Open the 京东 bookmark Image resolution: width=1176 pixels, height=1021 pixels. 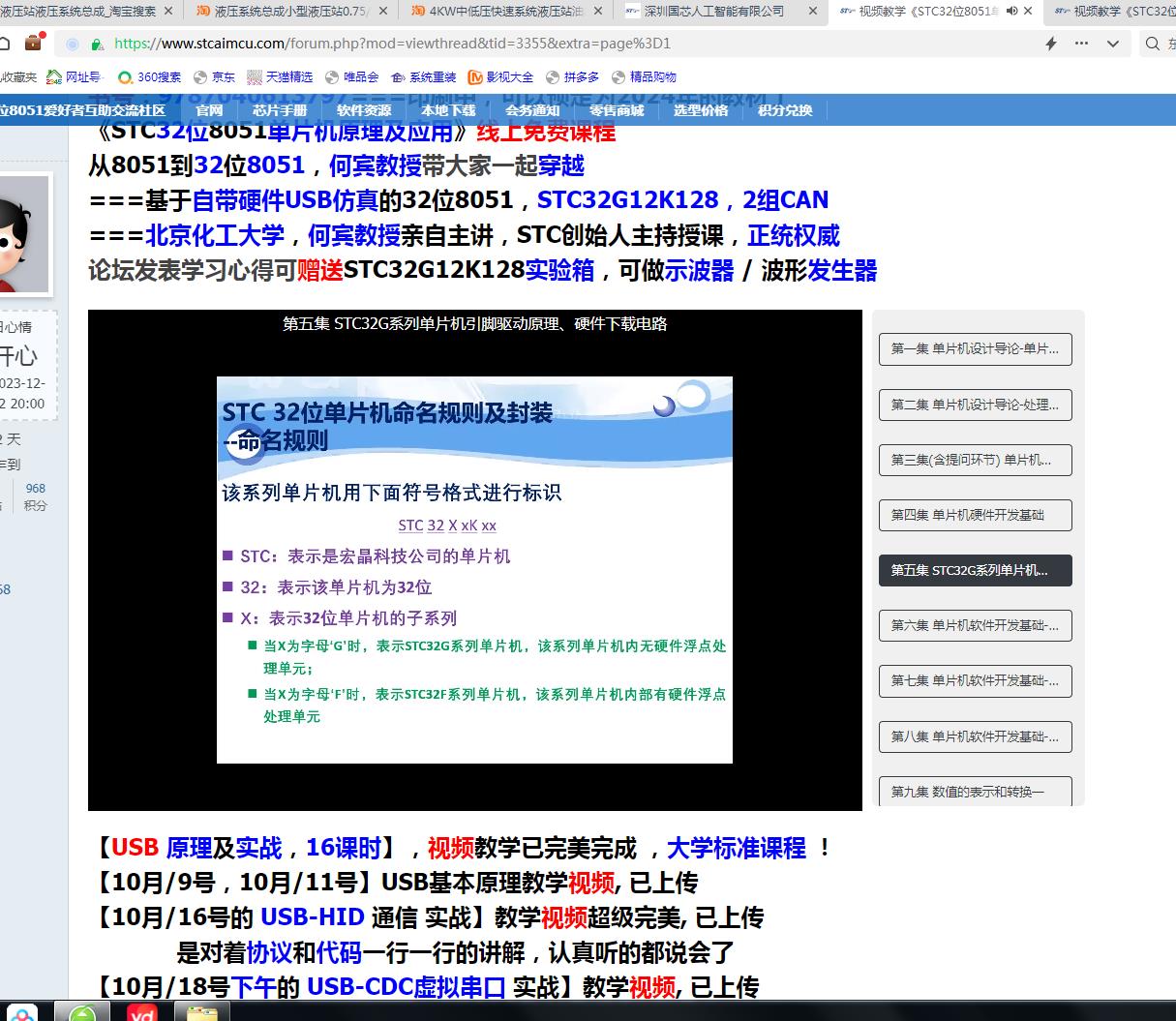tap(214, 76)
